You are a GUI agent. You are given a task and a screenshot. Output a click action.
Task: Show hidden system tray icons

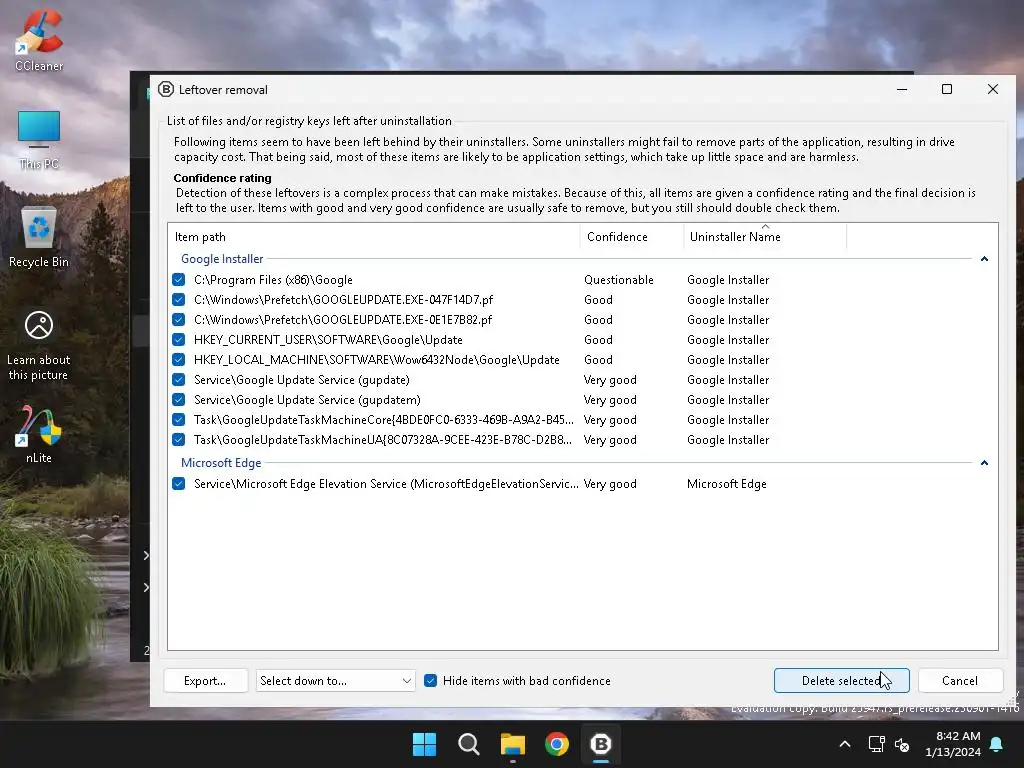coord(844,744)
